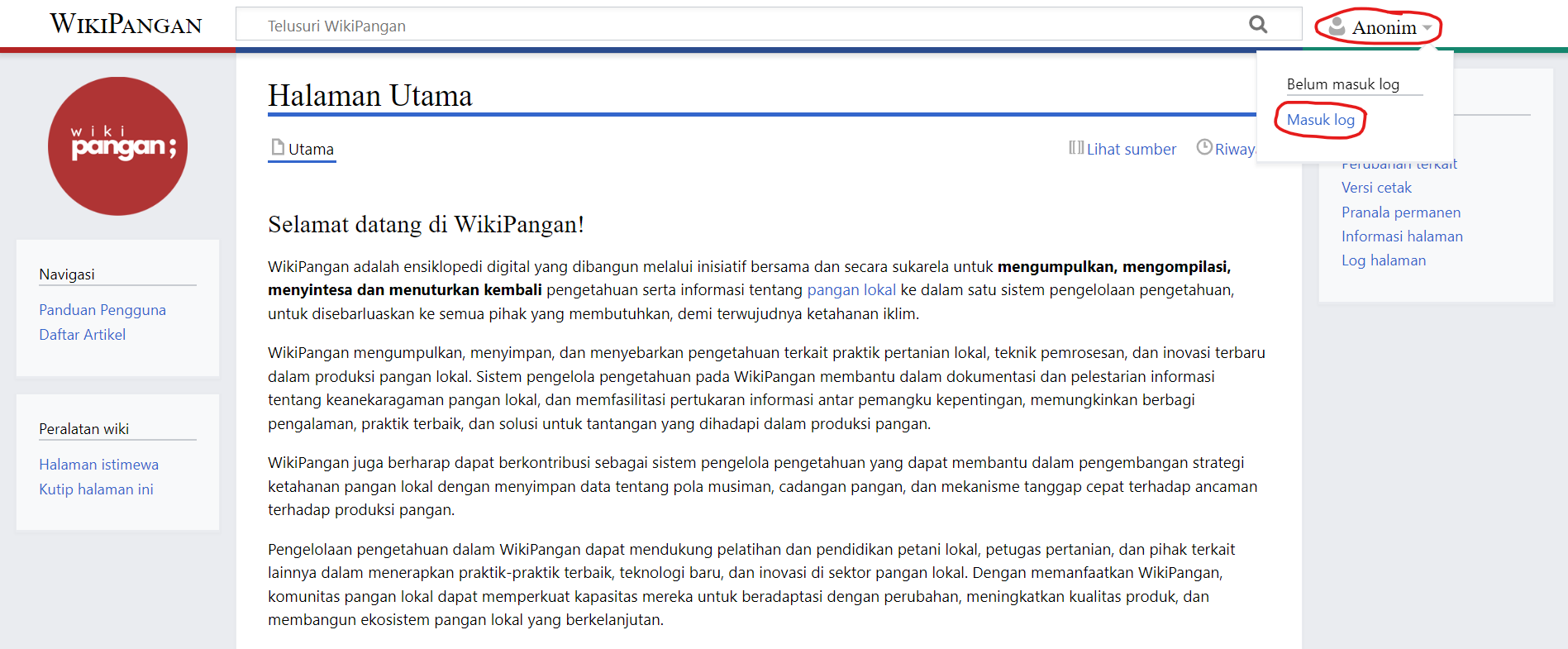
Task: Click the round Wiki Pangan logo
Action: pyautogui.click(x=117, y=146)
